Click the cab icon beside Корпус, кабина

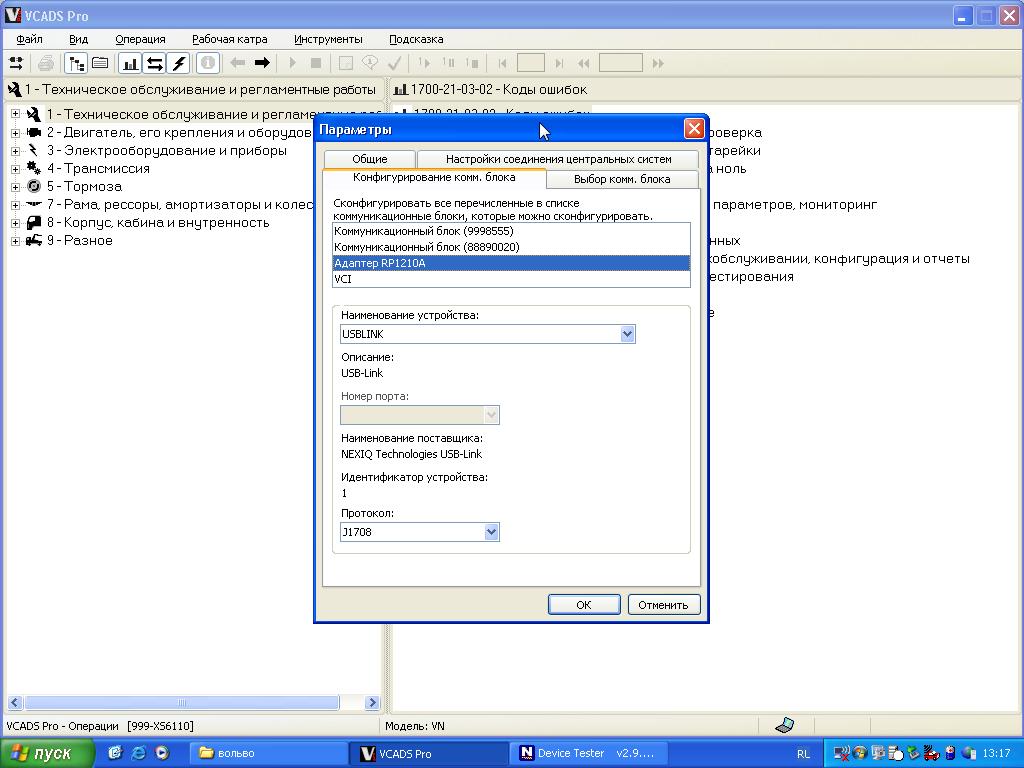coord(33,222)
